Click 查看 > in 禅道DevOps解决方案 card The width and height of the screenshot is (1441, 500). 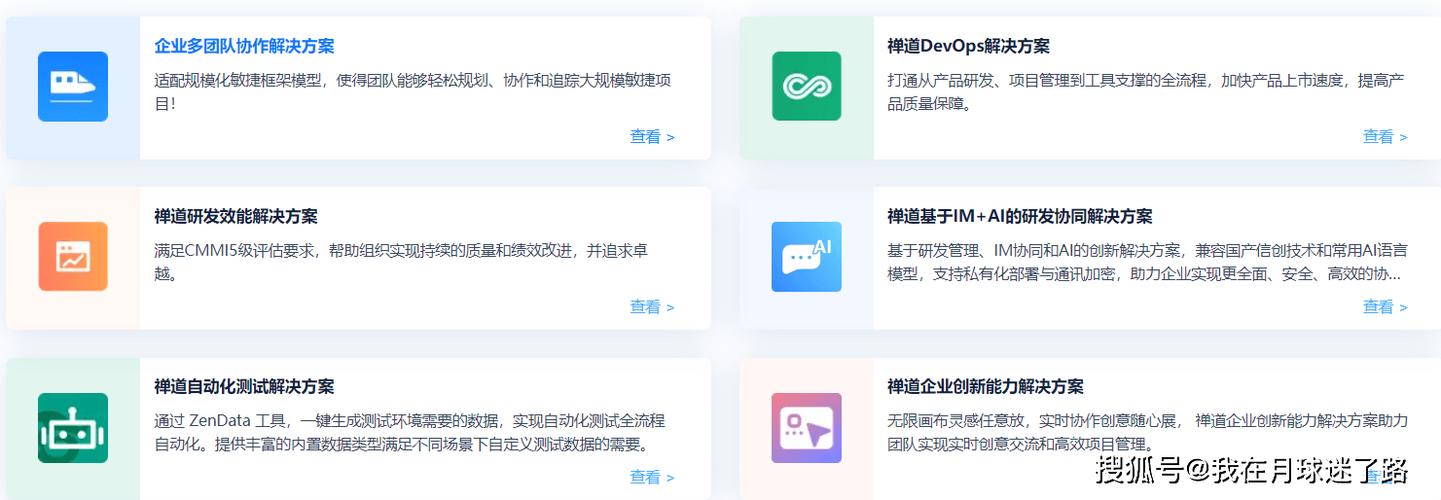pyautogui.click(x=1385, y=137)
